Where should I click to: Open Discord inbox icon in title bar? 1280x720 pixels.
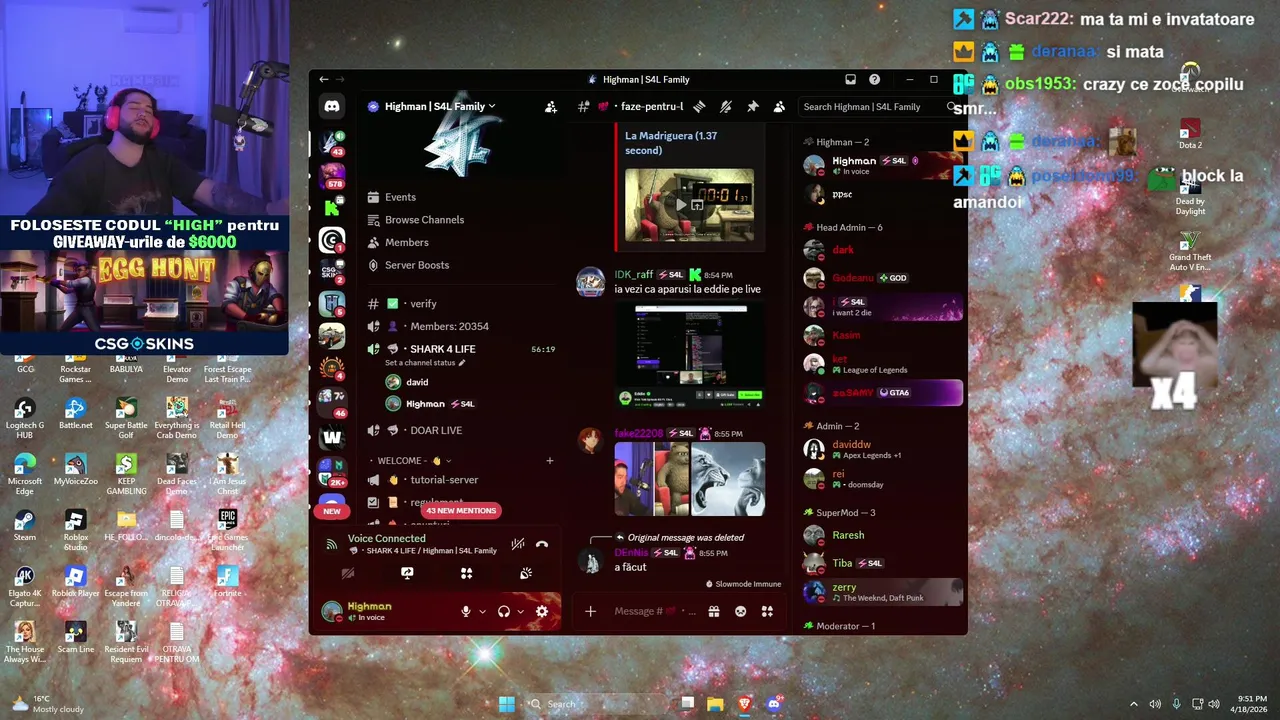pos(850,80)
